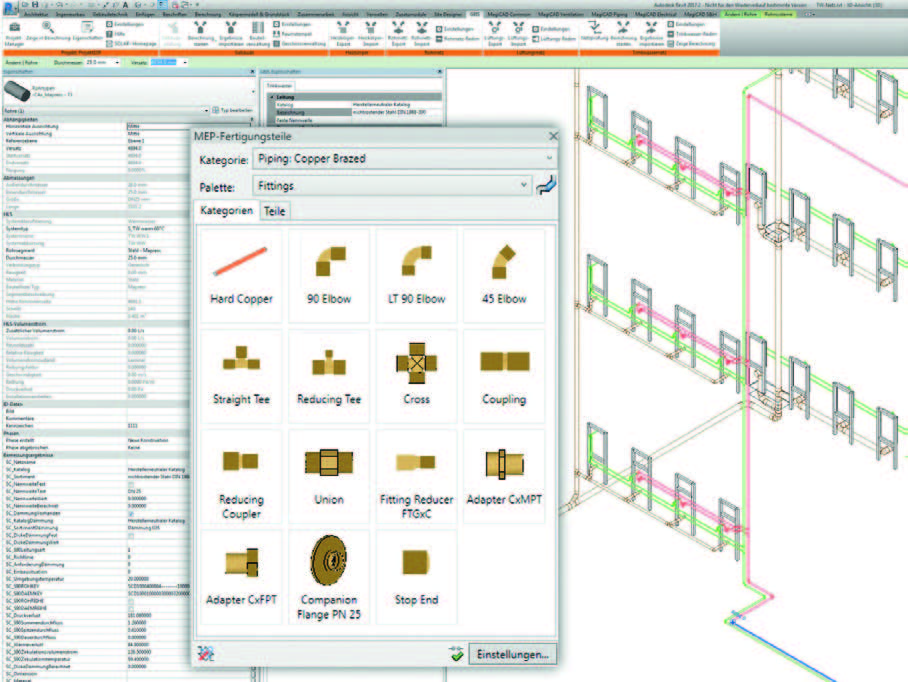This screenshot has height=682, width=908.
Task: Open the Architektur ribbon tab
Action: pyautogui.click(x=36, y=14)
